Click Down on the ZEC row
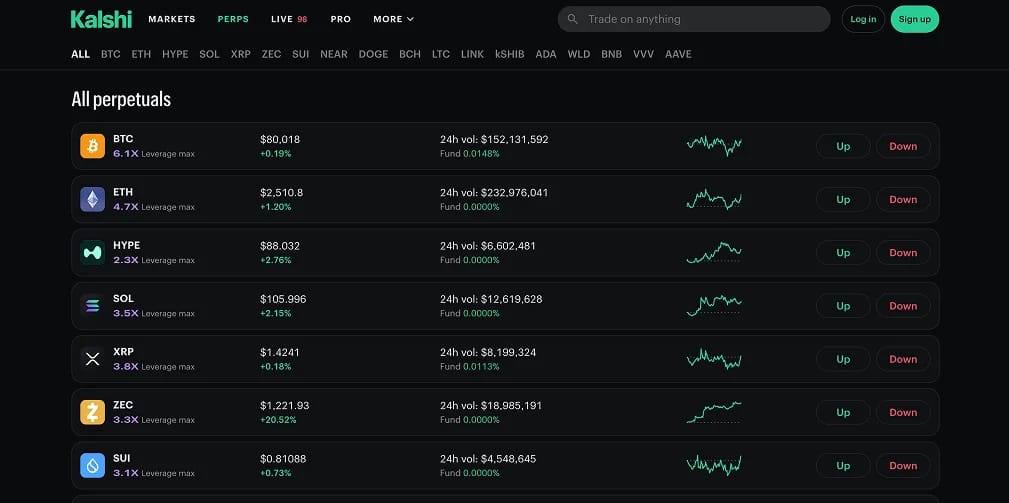 (903, 412)
